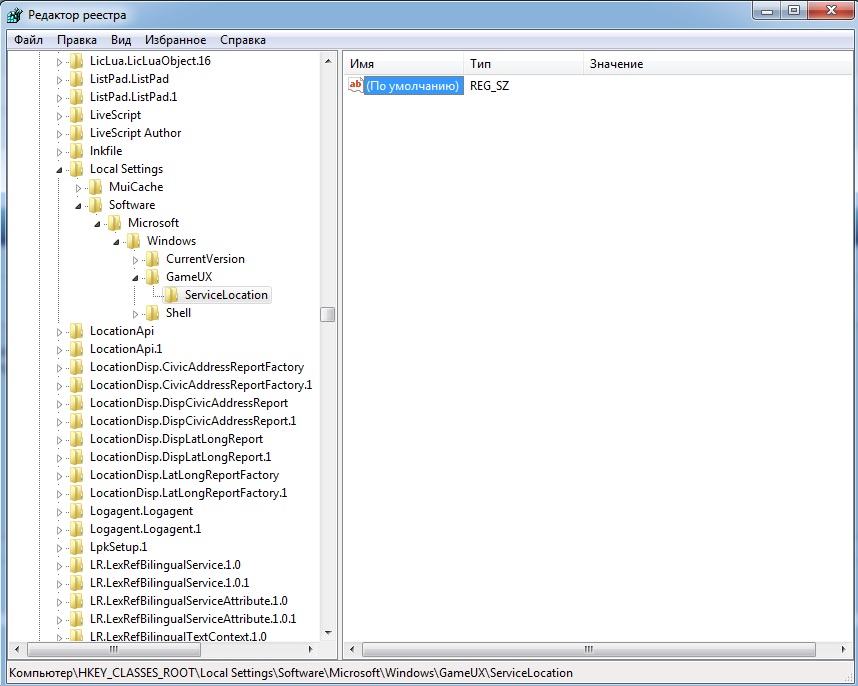The image size is (858, 686).
Task: Expand the CurrentVersion tree node
Action: pyautogui.click(x=135, y=260)
